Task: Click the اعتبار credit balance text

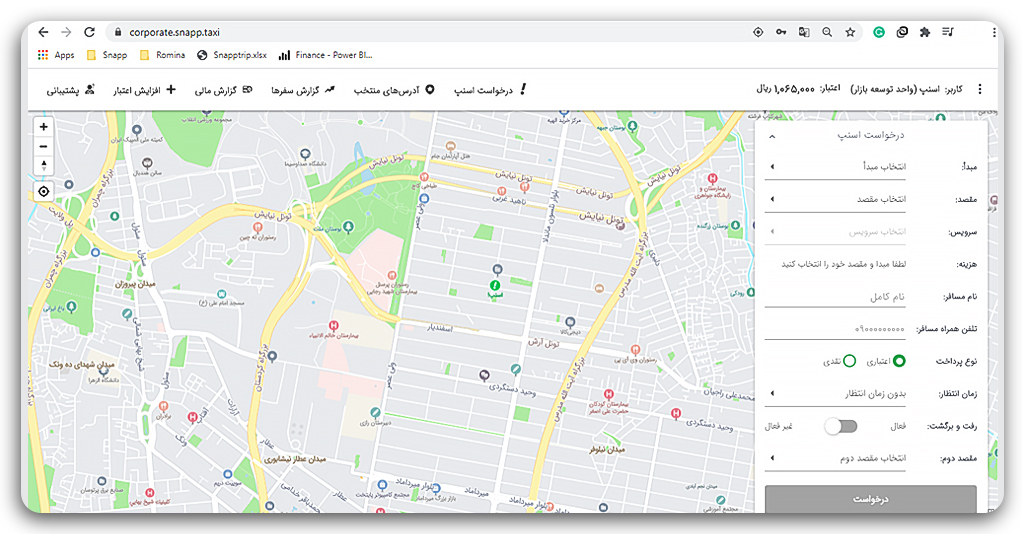Action: click(798, 89)
